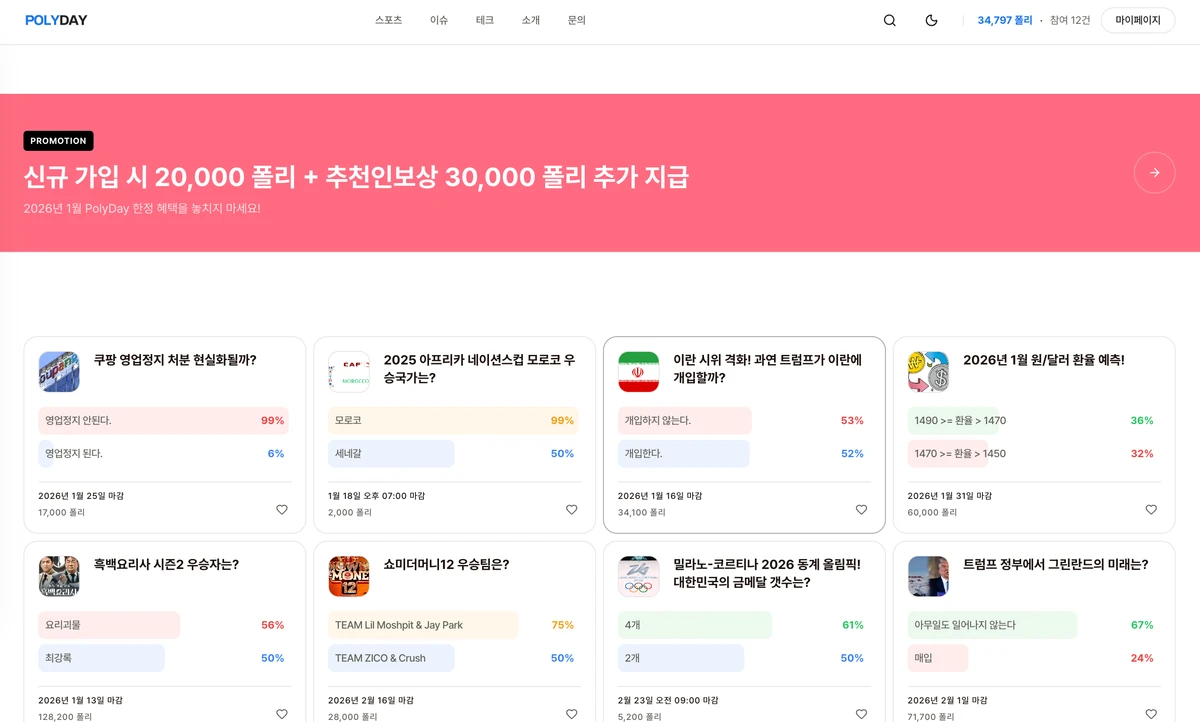Select option 모로코
Viewport: 1200px width, 722px height.
point(454,421)
